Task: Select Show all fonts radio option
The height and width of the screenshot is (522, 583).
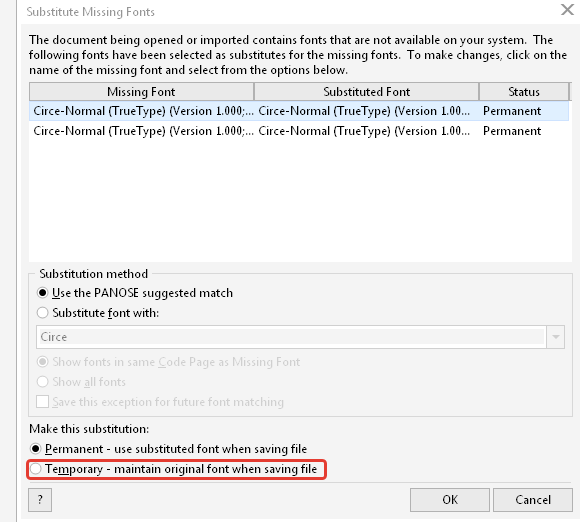Action: click(42, 382)
